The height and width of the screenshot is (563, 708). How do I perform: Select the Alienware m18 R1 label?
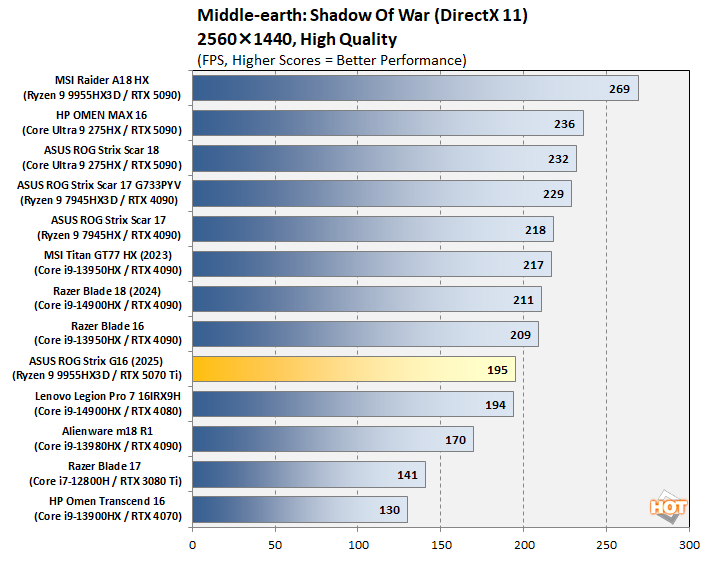click(x=107, y=431)
